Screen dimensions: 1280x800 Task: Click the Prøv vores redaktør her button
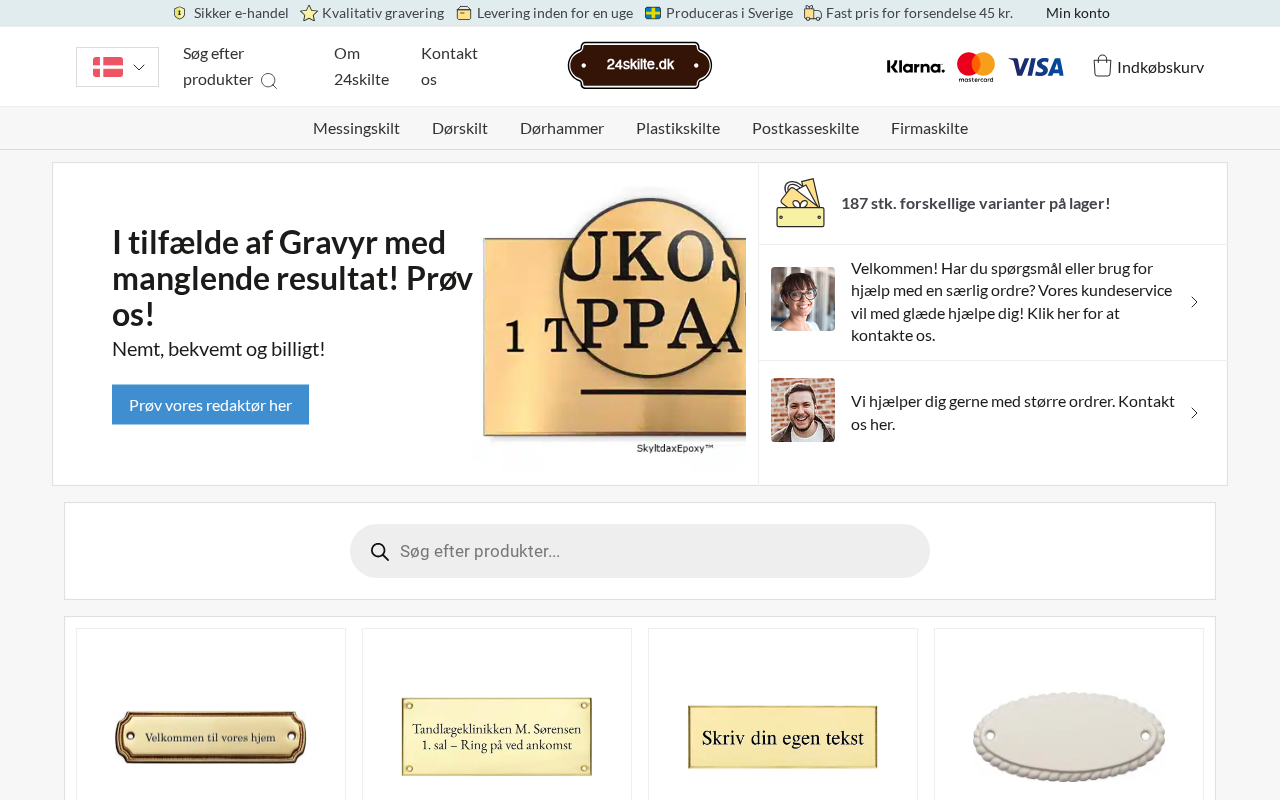210,405
